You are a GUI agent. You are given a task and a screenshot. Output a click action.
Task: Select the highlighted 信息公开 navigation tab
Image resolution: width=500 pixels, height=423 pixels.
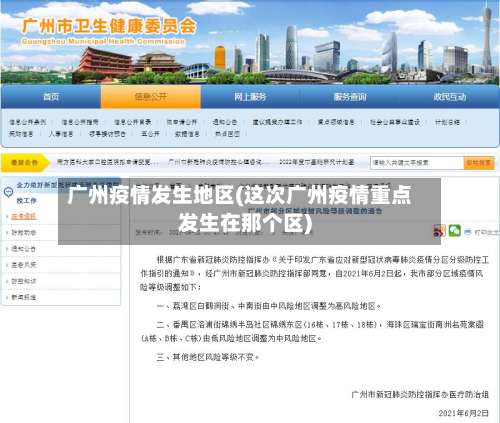coord(151,97)
